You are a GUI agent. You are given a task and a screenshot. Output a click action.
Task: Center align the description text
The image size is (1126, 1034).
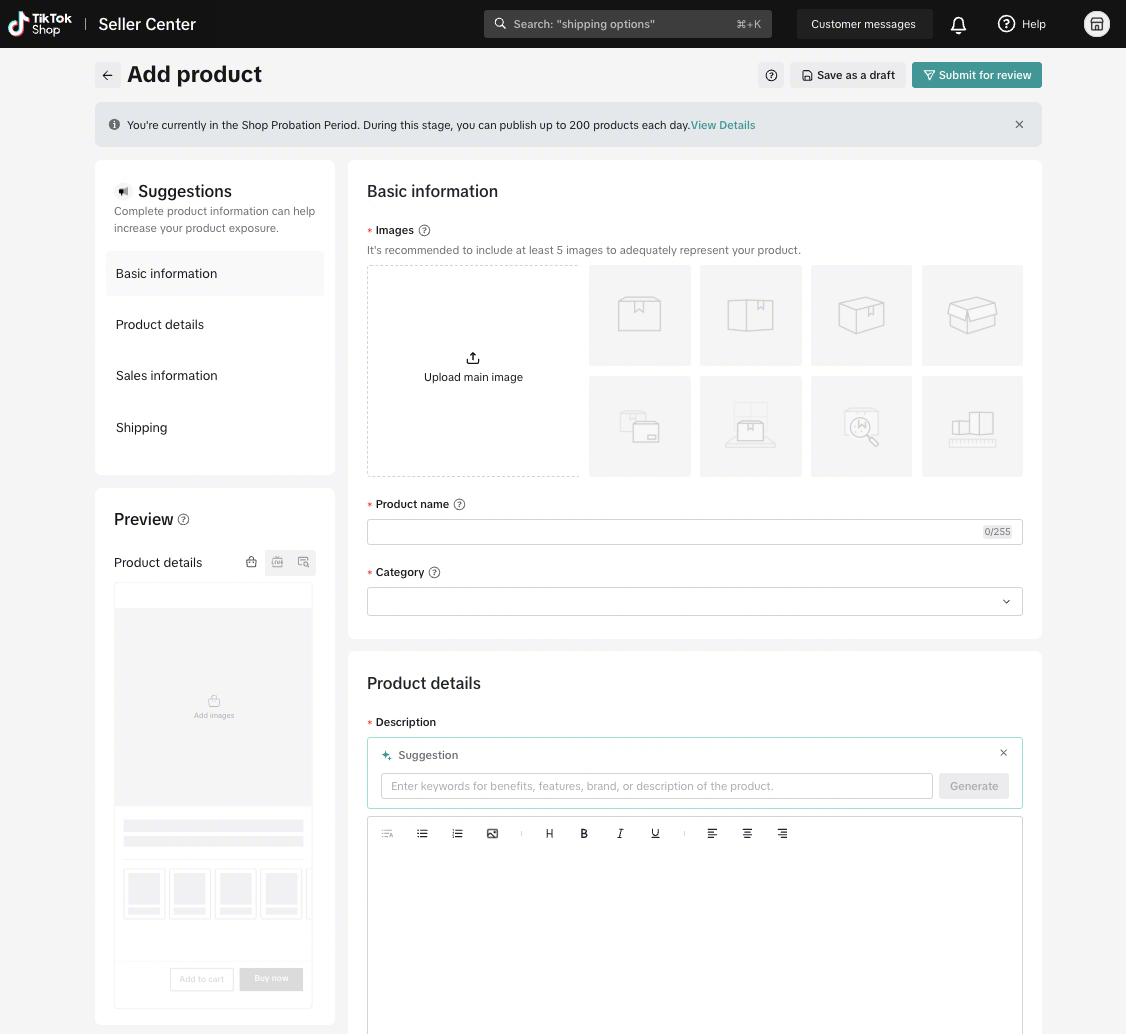[747, 833]
